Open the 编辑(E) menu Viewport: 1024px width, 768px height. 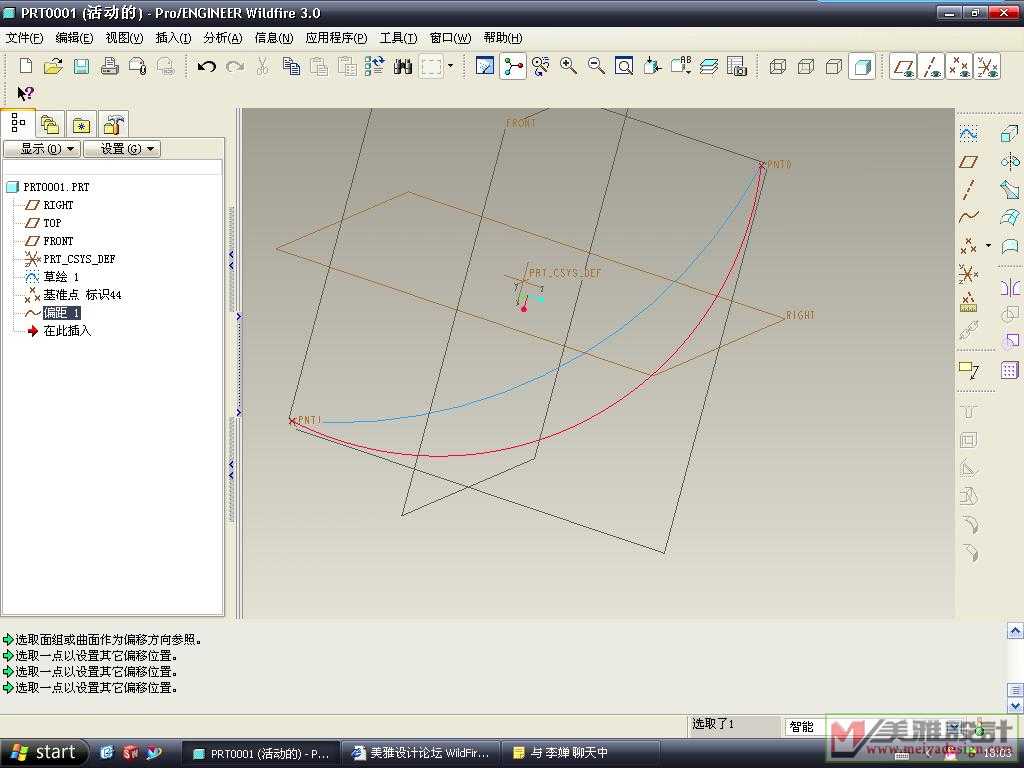(x=74, y=38)
